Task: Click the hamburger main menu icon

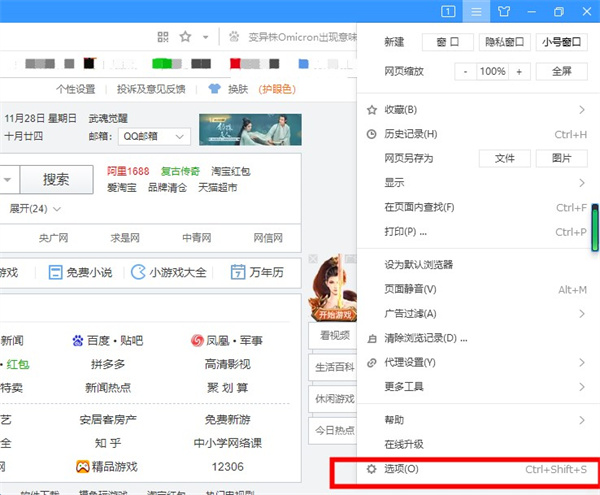Action: (x=478, y=11)
